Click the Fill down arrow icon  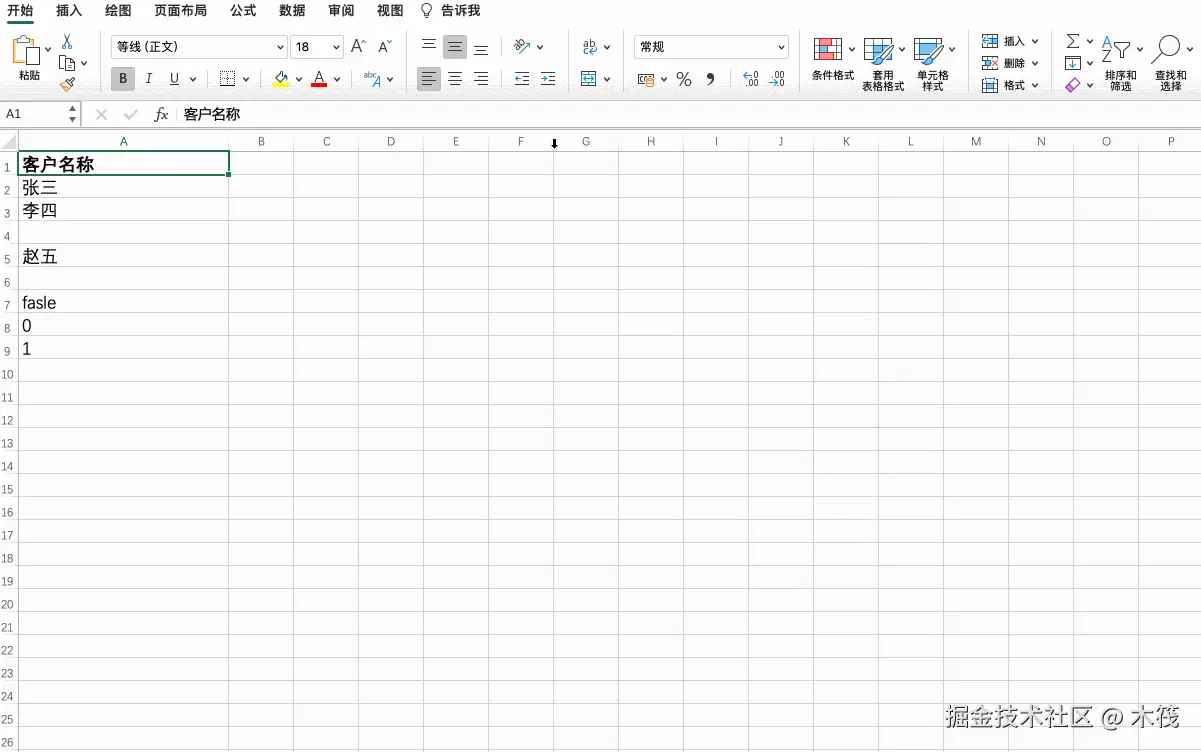1073,63
